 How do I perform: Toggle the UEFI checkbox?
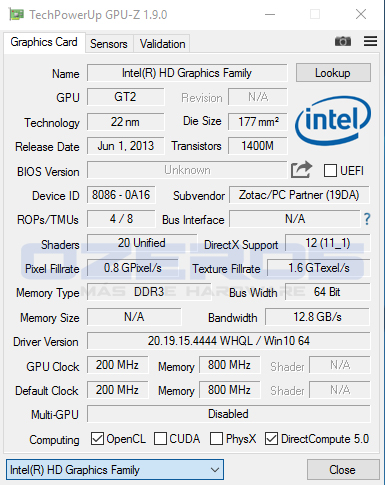tap(330, 170)
